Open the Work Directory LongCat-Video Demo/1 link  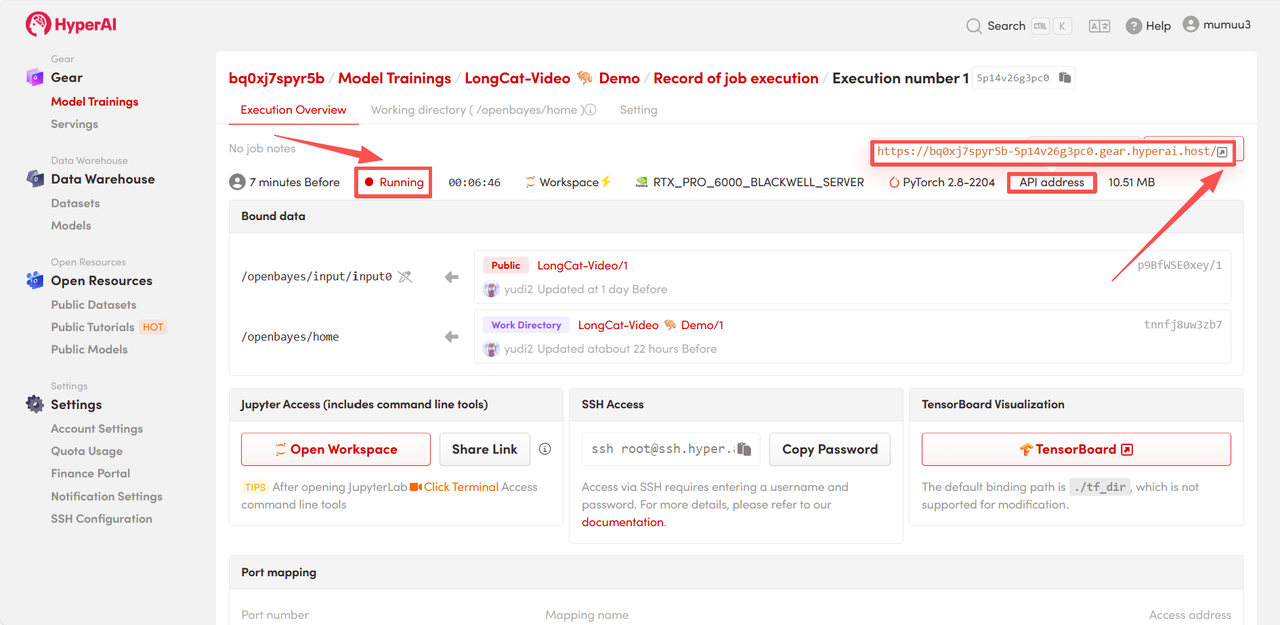click(x=651, y=326)
